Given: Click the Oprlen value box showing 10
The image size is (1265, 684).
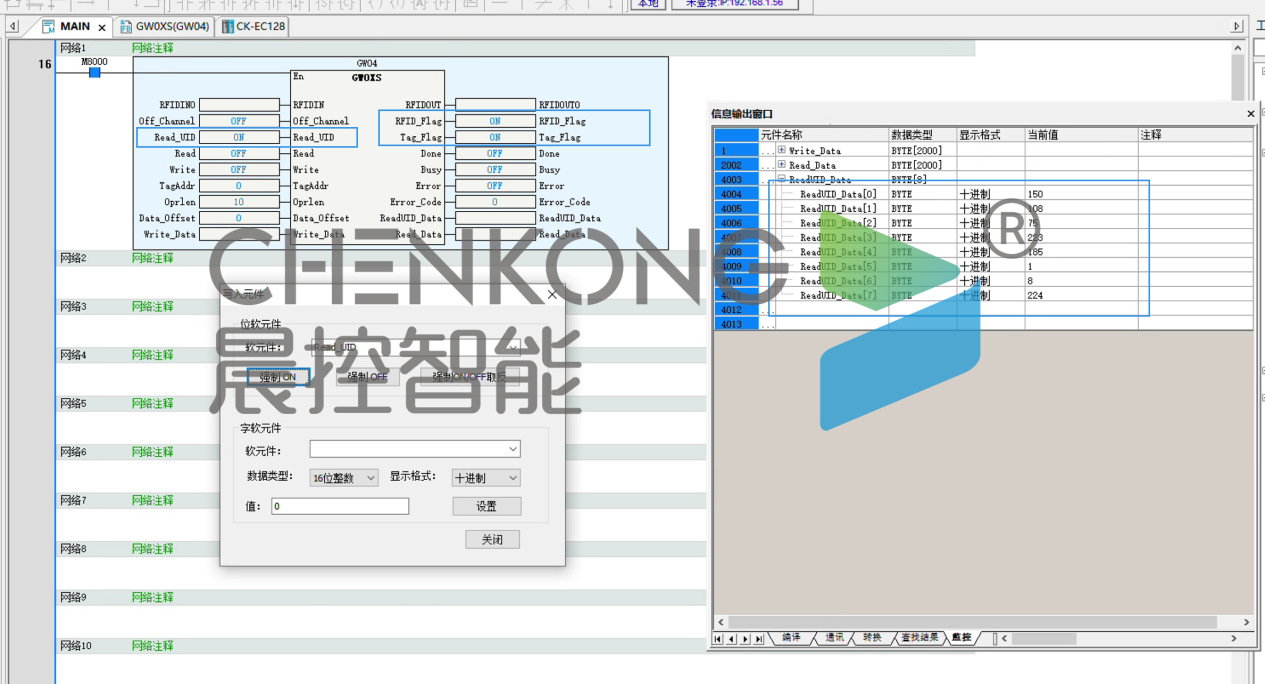Looking at the screenshot, I should click(x=239, y=202).
